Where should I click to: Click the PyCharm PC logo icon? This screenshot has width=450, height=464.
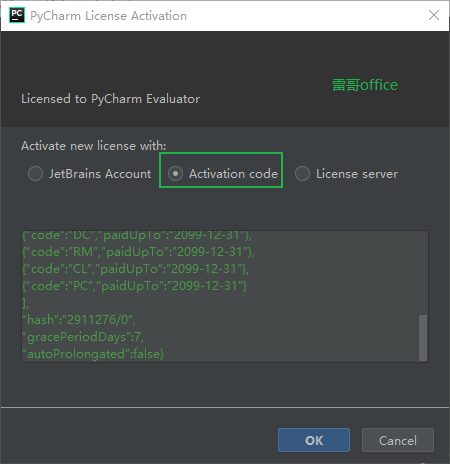(x=17, y=15)
